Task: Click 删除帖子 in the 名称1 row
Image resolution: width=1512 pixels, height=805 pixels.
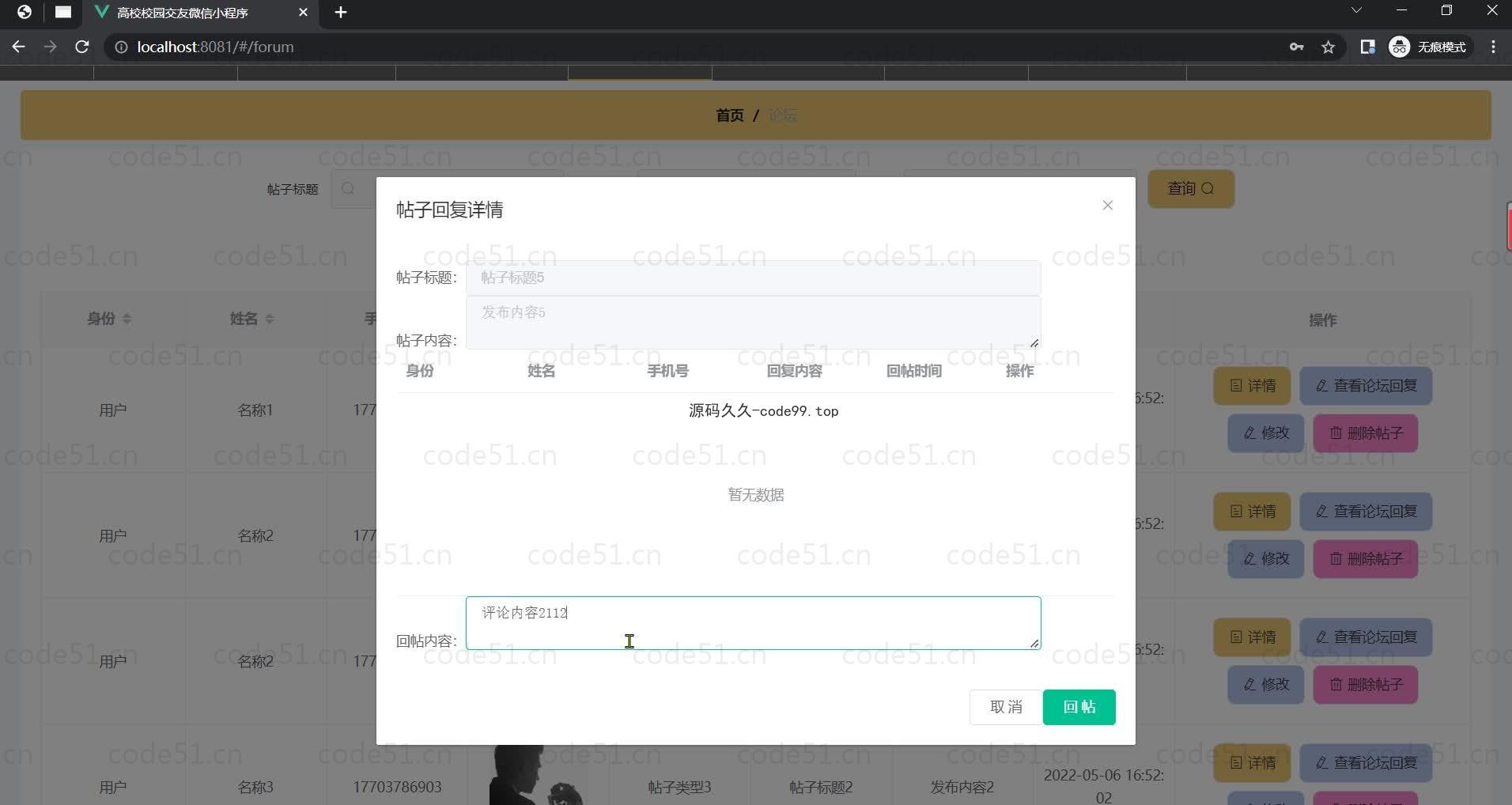Action: [x=1365, y=433]
